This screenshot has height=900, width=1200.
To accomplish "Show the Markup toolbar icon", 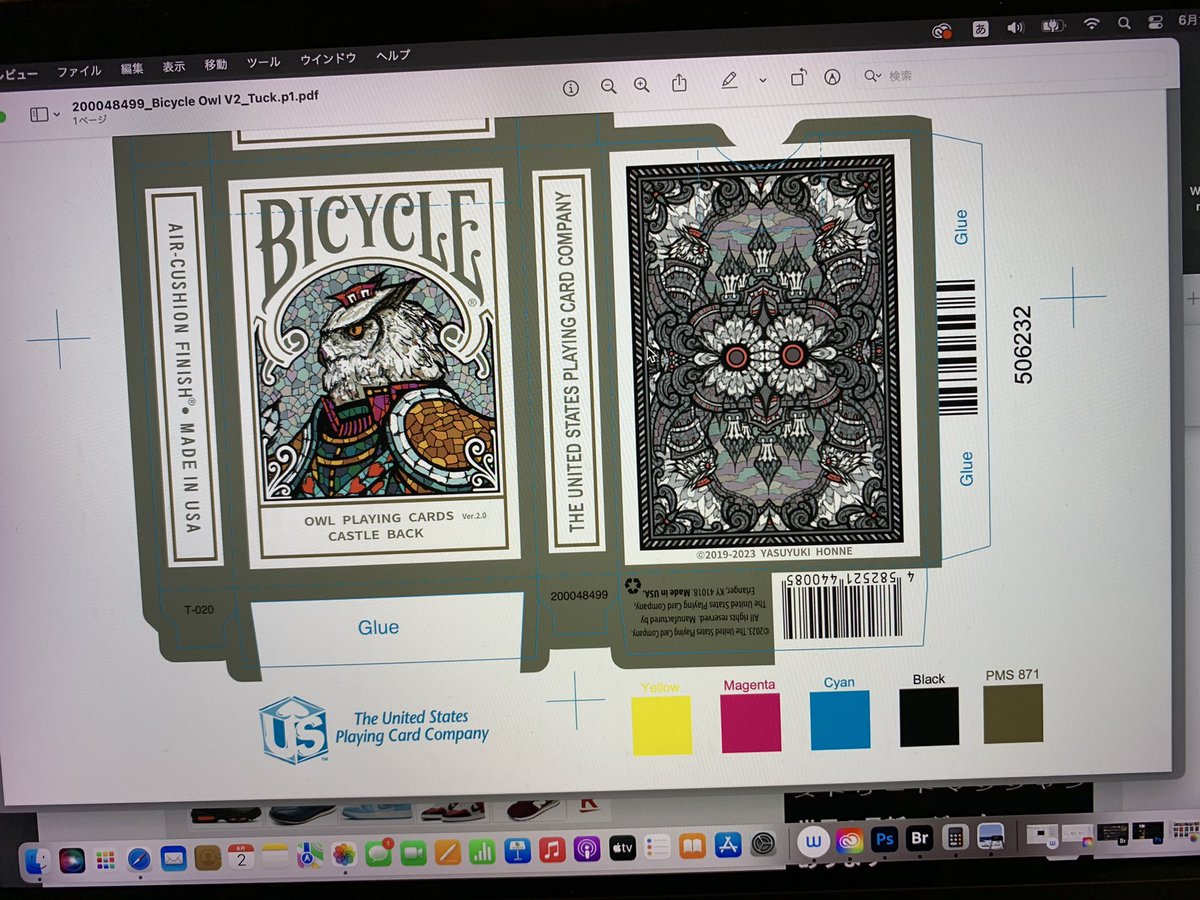I will click(x=832, y=77).
